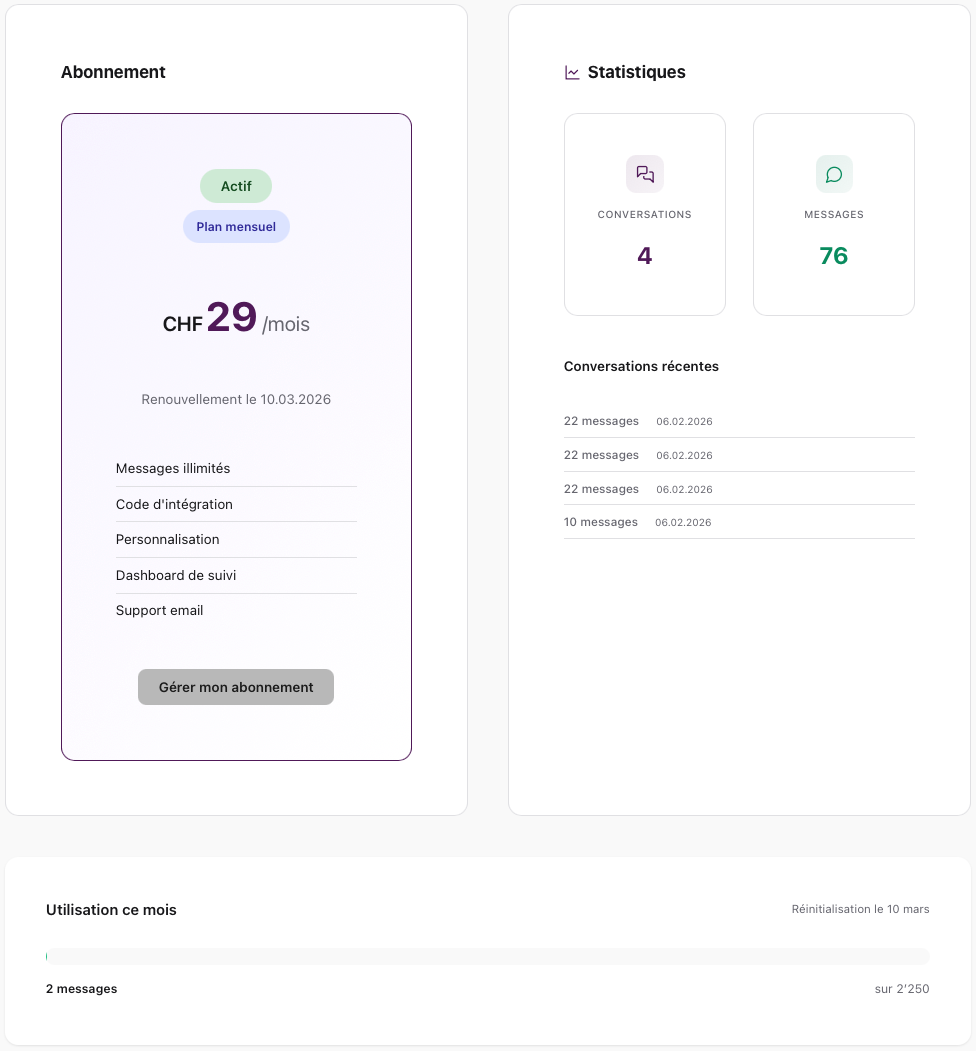
Task: Click the chart icon next to Statistiques
Action: click(571, 72)
